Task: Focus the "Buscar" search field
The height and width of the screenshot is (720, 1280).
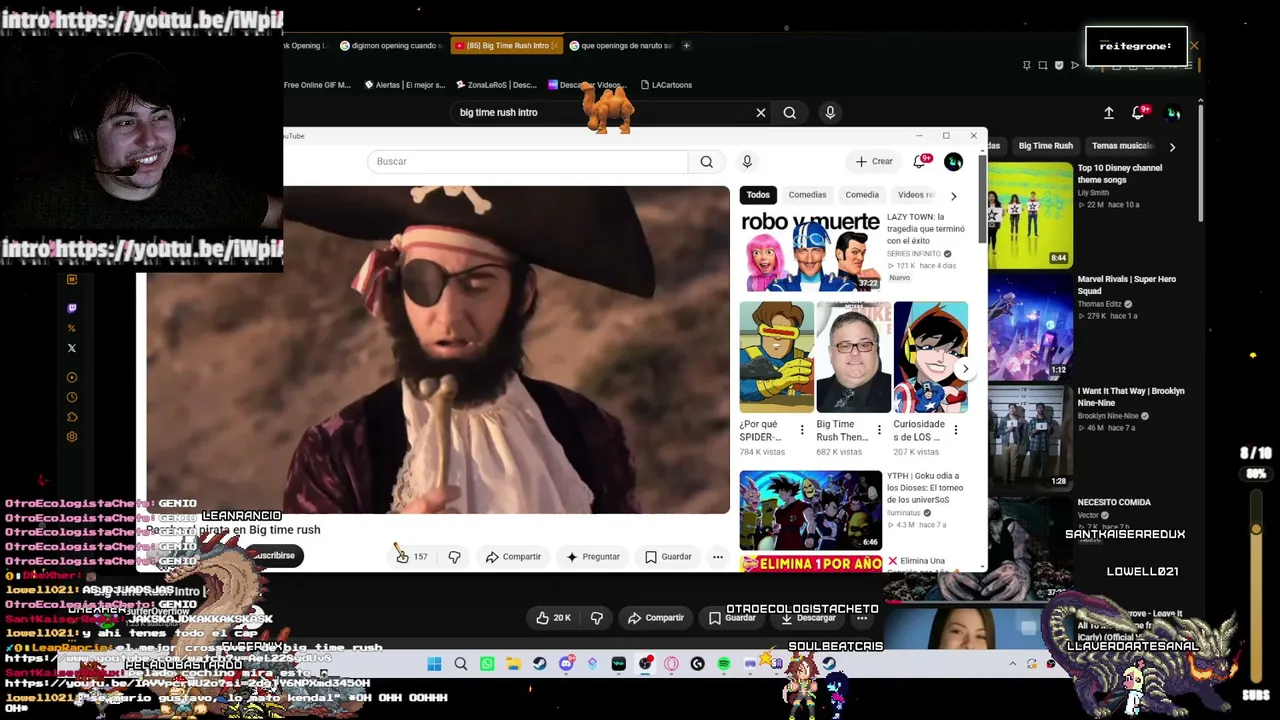Action: coord(528,162)
